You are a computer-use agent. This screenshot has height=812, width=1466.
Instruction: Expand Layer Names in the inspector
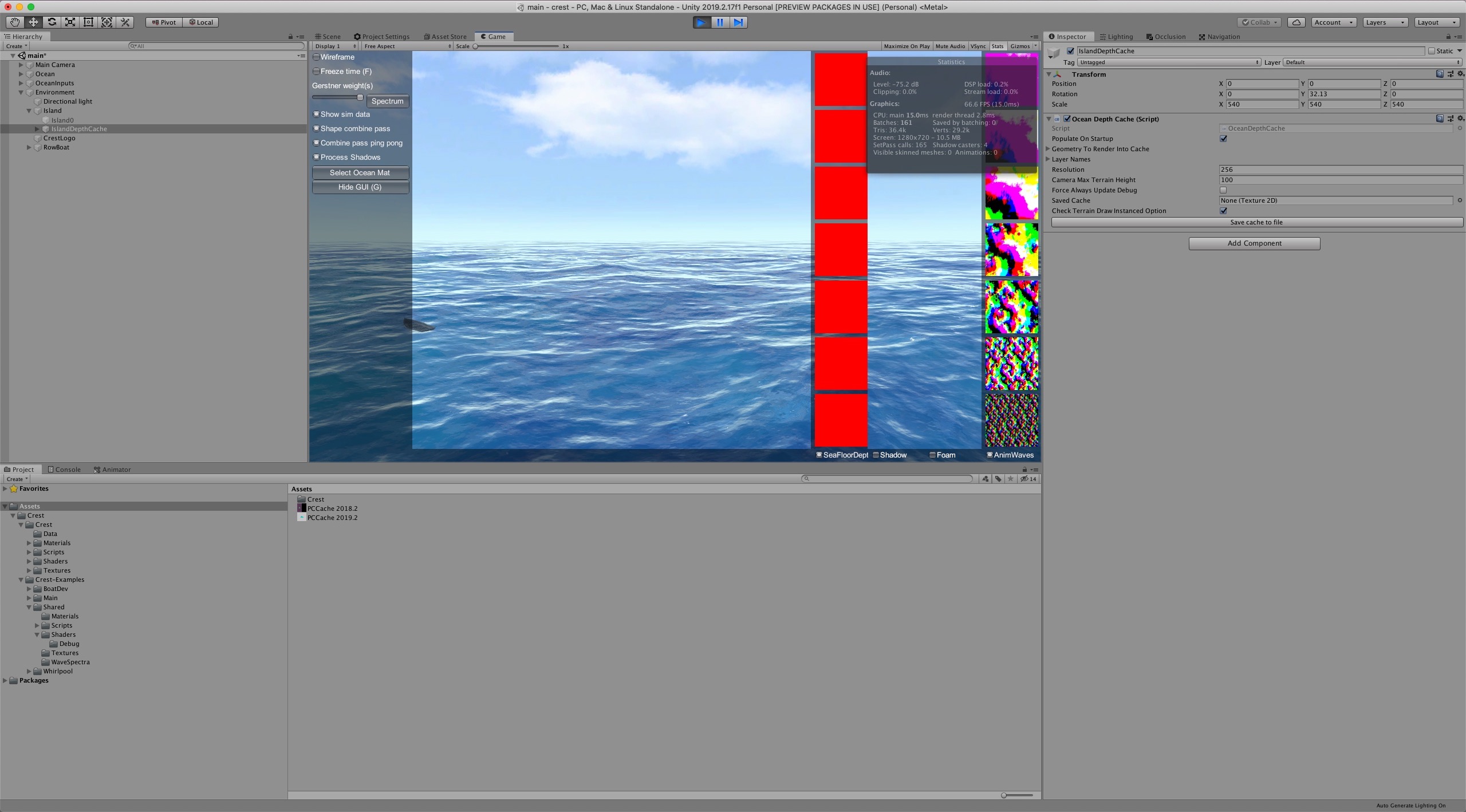(1049, 159)
